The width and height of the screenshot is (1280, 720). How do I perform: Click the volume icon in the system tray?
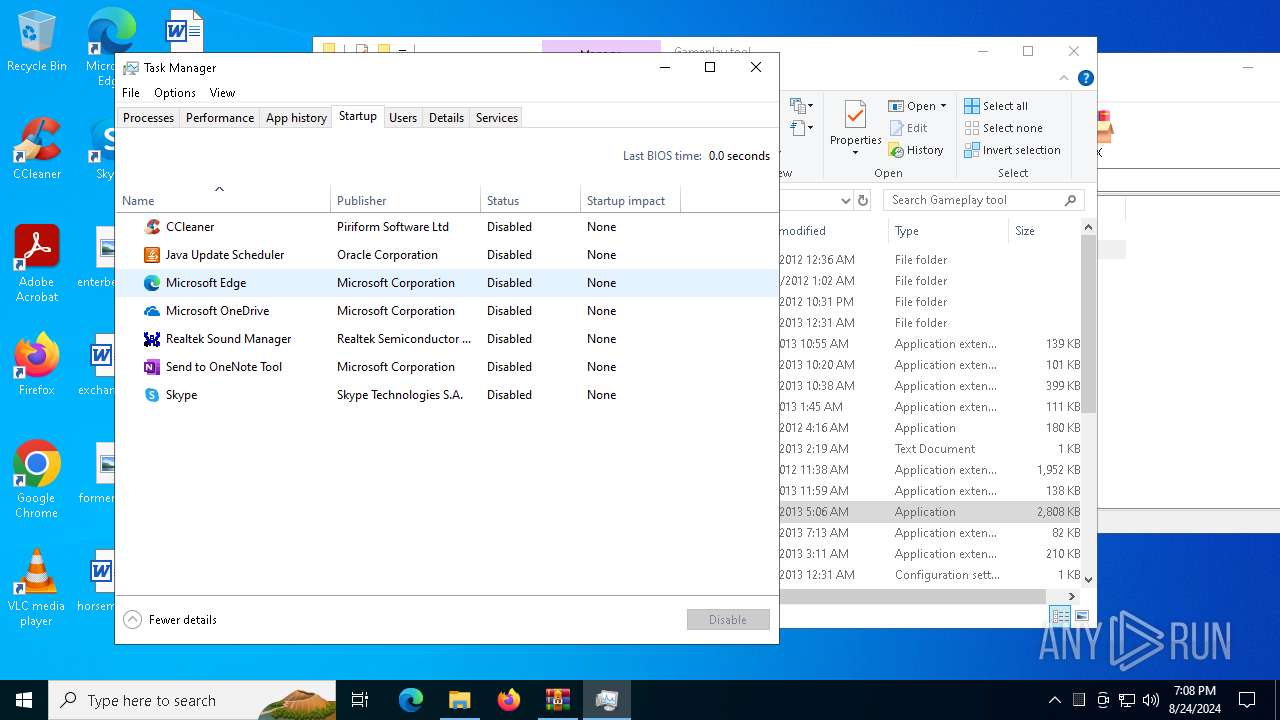coord(1151,700)
